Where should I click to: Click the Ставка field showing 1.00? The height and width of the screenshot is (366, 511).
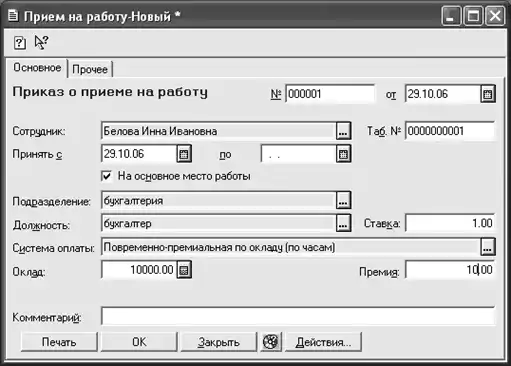tap(450, 223)
